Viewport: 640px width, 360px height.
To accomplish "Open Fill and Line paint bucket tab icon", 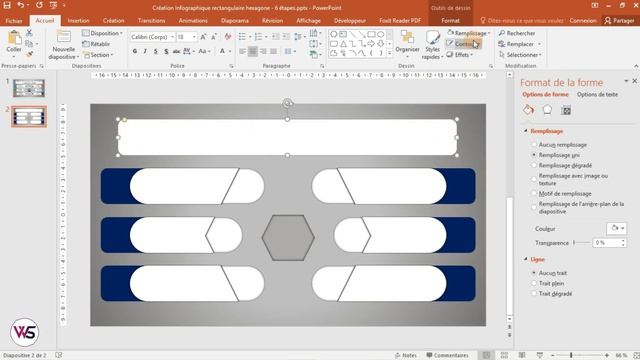I will click(528, 110).
